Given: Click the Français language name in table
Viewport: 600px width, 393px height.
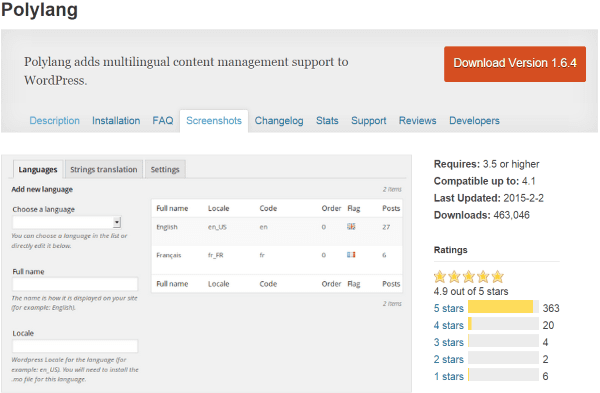Looking at the screenshot, I should pos(169,255).
